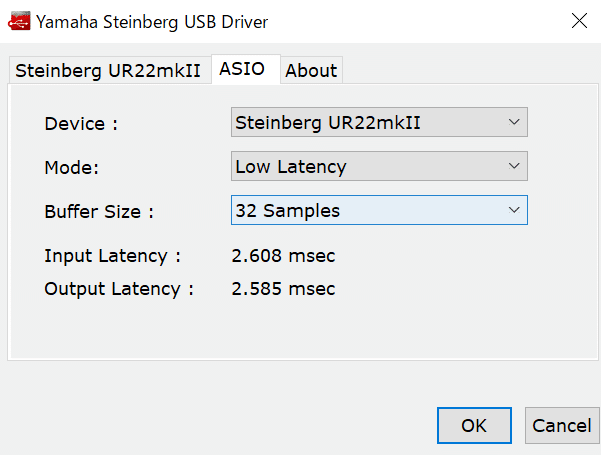The width and height of the screenshot is (601, 455).
Task: Click the "Input Latency :" label
Action: point(112,256)
